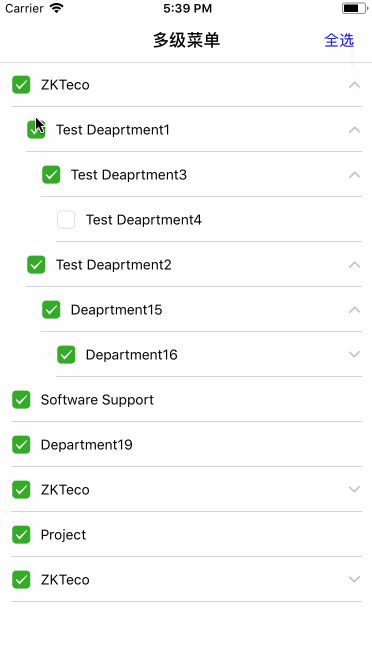Uncheck the Deaprtment15 green checkbox
The width and height of the screenshot is (372, 665).
(51, 310)
